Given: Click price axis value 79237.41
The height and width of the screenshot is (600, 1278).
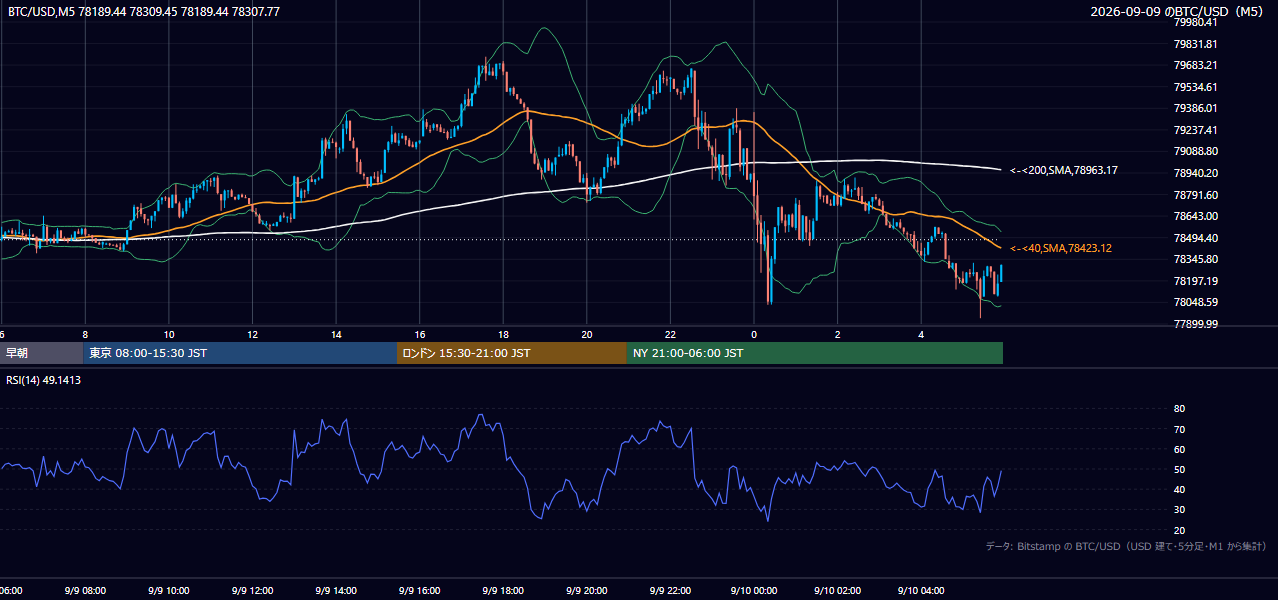Looking at the screenshot, I should (1195, 130).
